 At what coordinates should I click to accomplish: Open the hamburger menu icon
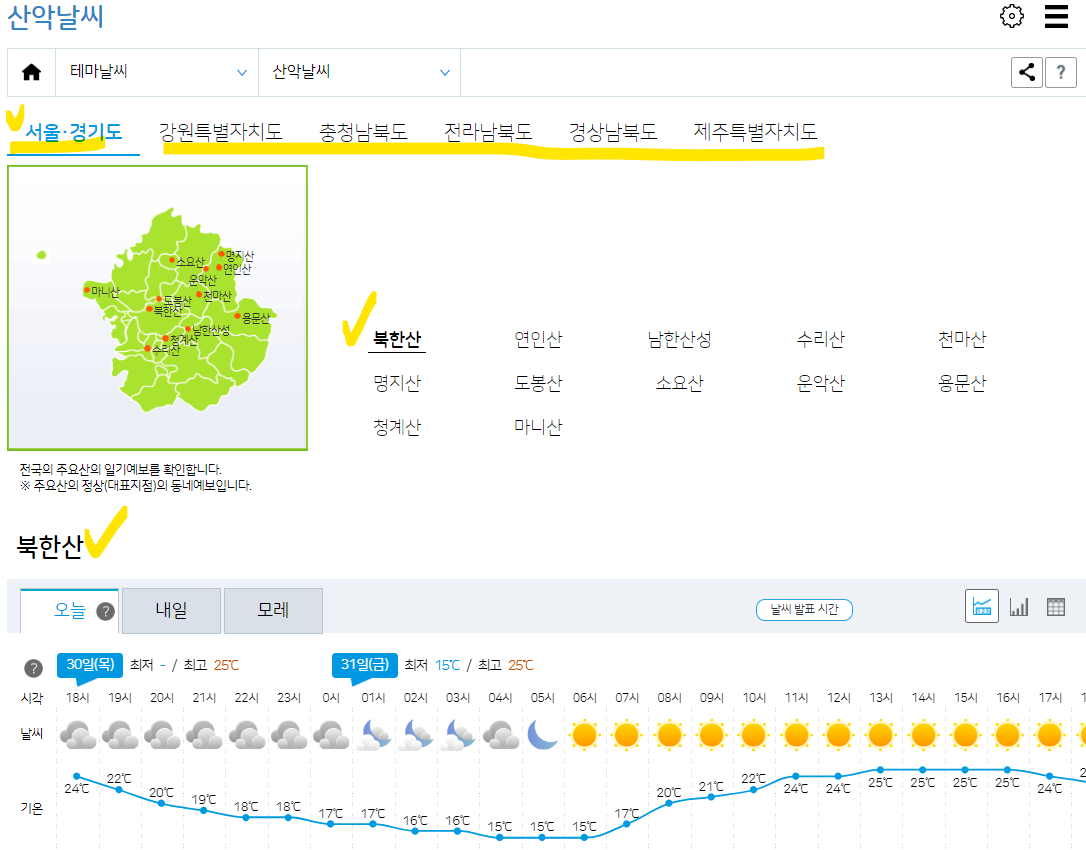[x=1056, y=17]
